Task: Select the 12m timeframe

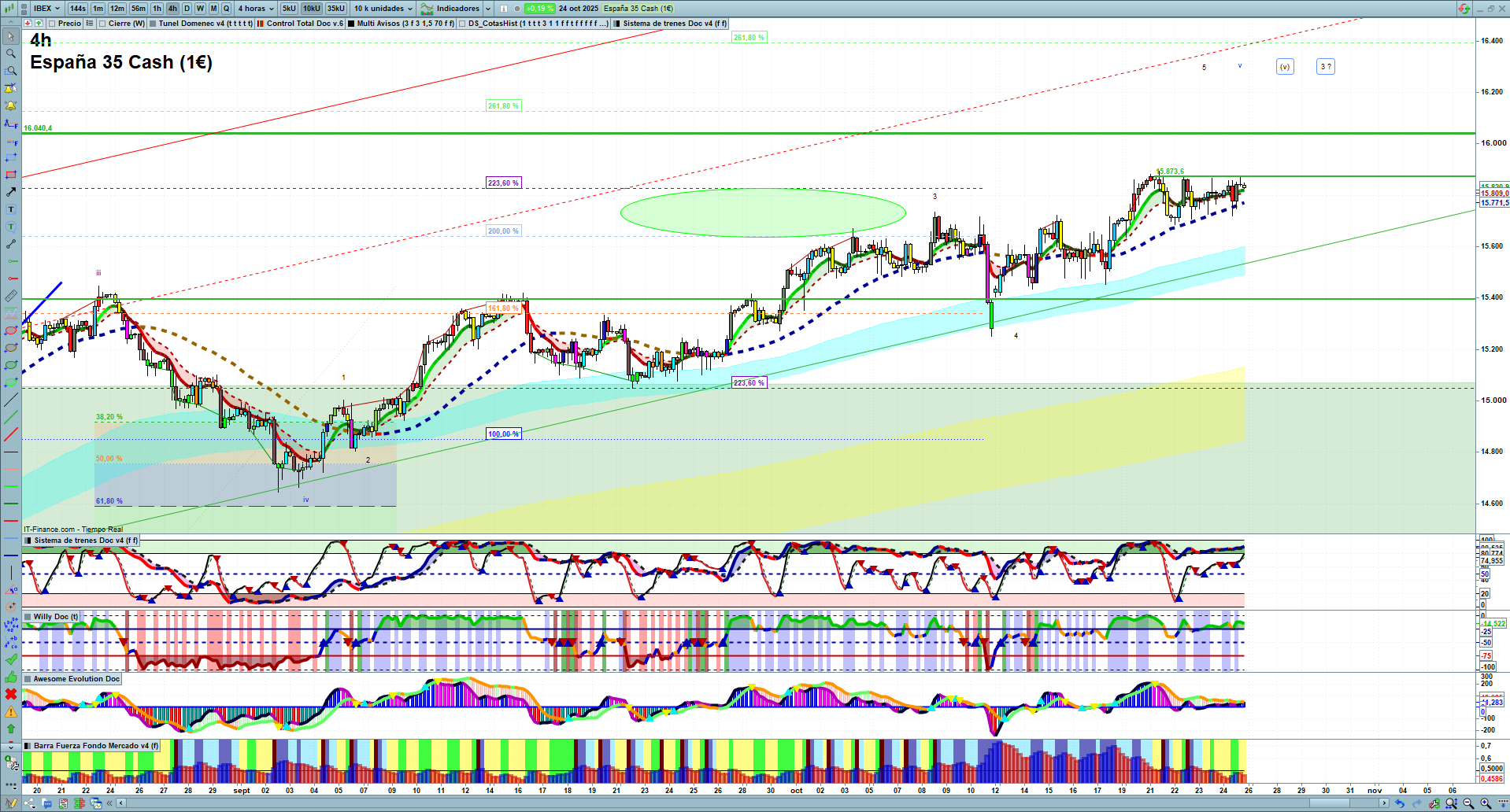Action: [117, 9]
